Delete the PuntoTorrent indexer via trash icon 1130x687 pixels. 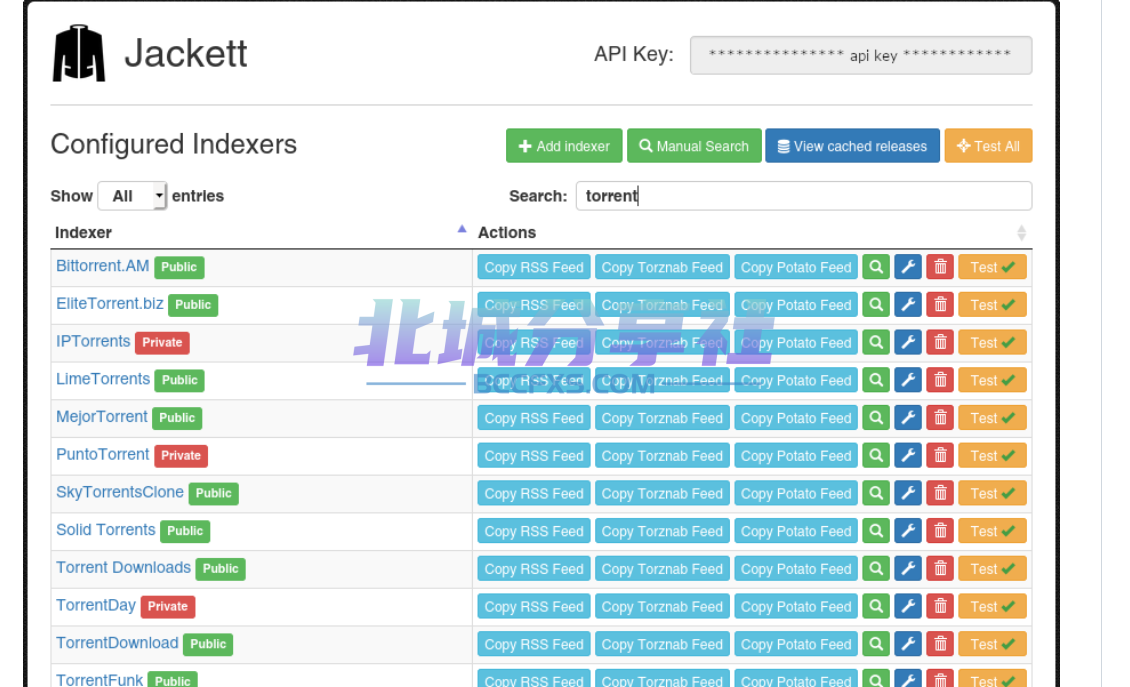(940, 456)
